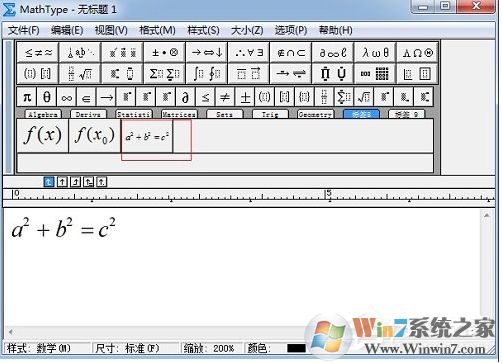Viewport: 502px width, 363px height.
Task: Insert the partial derivative symbol from small bar
Action: click(x=186, y=97)
